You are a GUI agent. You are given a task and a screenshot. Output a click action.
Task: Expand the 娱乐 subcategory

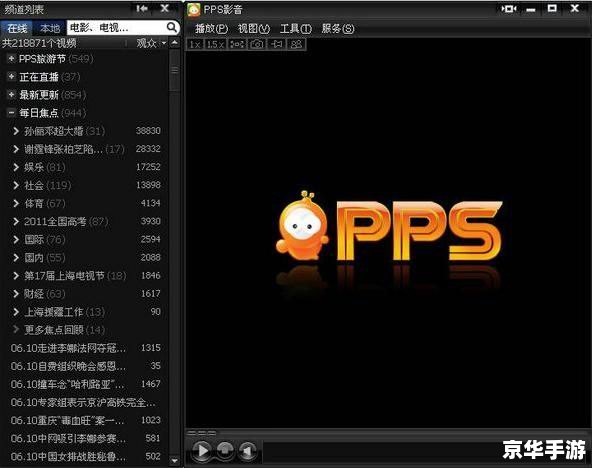click(16, 167)
